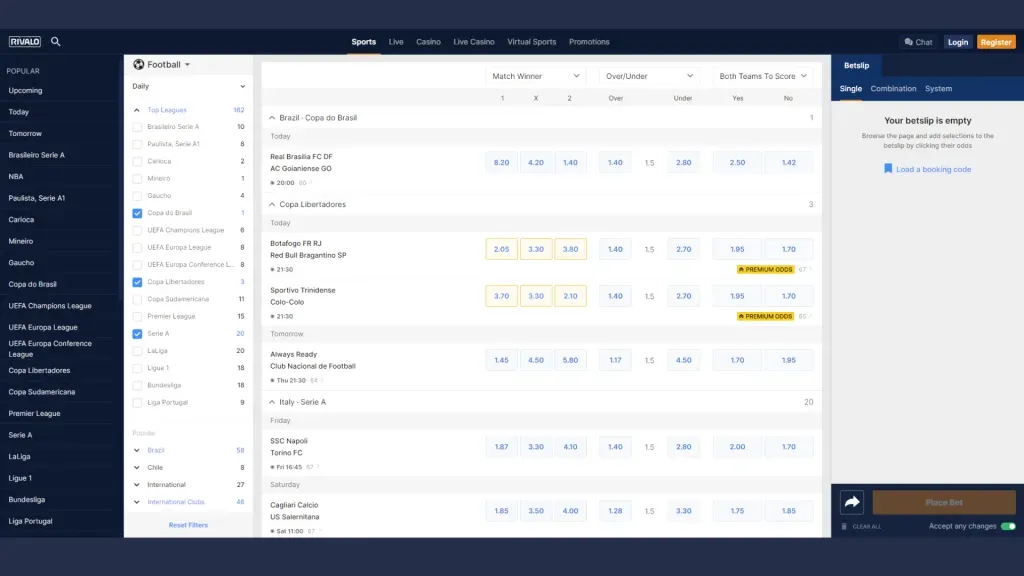Screen dimensions: 1024x576
Task: Open the search with the magnifier icon
Action: pyautogui.click(x=56, y=41)
